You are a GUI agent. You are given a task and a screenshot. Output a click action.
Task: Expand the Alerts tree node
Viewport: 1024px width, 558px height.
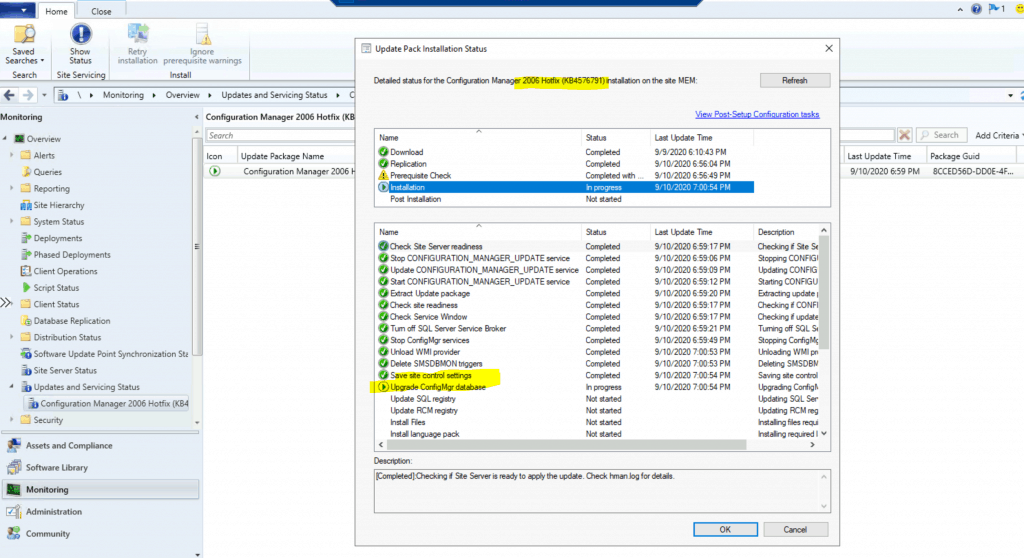coord(11,156)
